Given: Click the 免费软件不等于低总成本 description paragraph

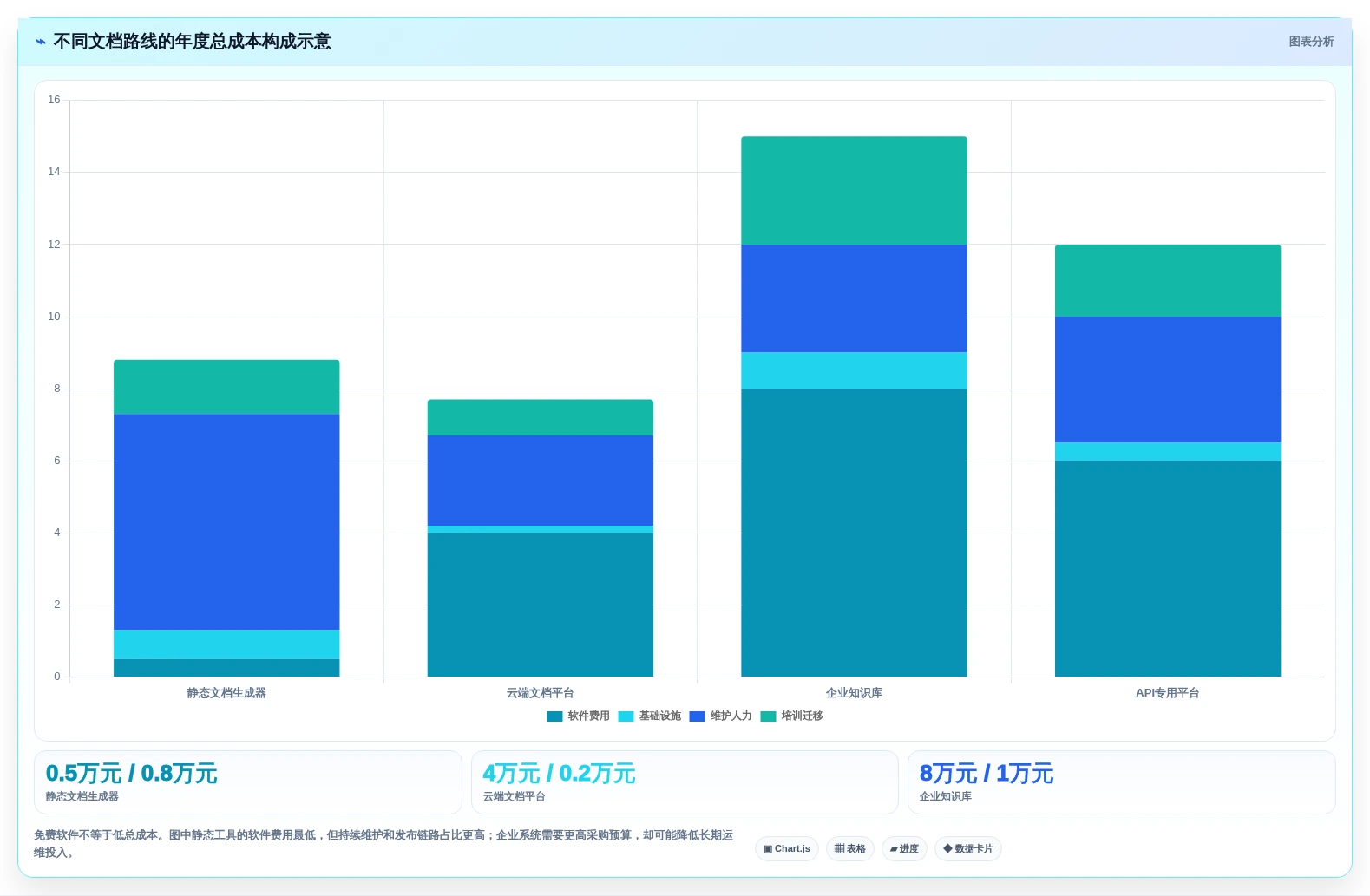Looking at the screenshot, I should [383, 843].
